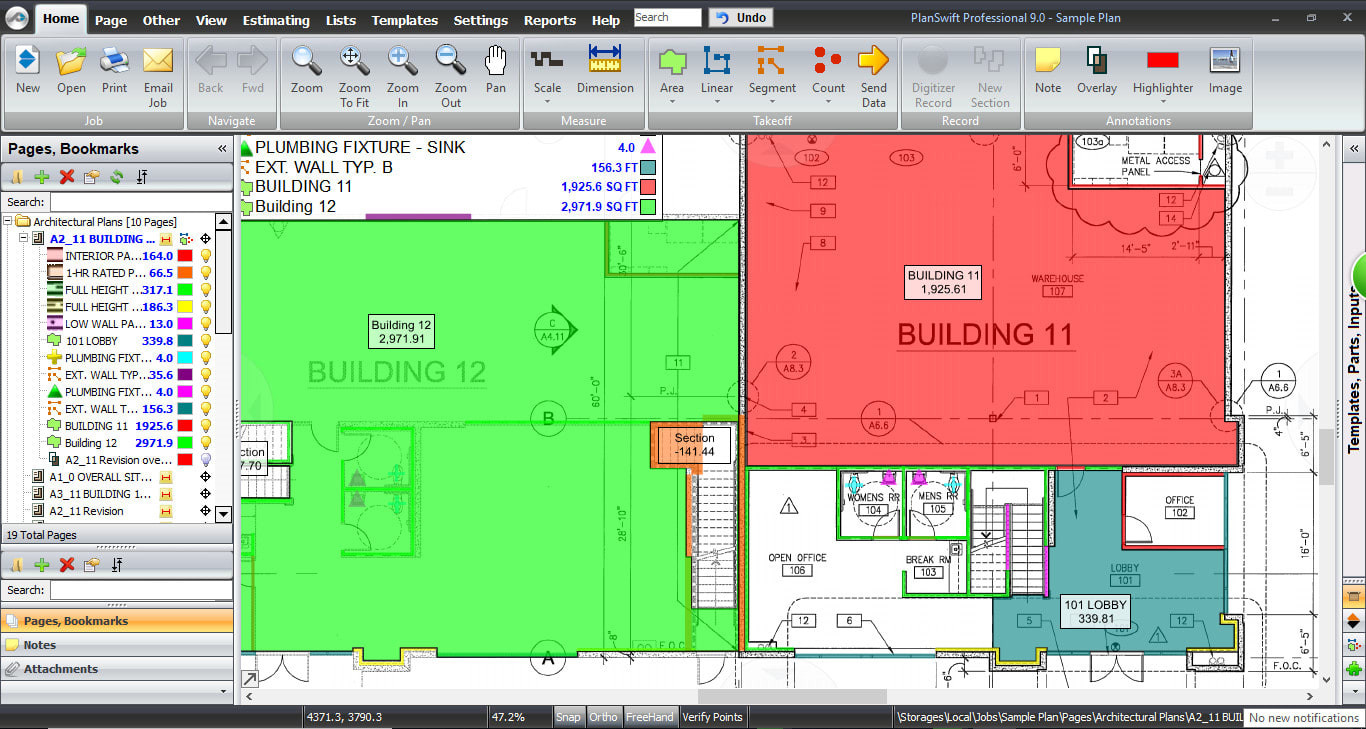The width and height of the screenshot is (1366, 729).
Task: Toggle Snap in the status bar
Action: [568, 717]
